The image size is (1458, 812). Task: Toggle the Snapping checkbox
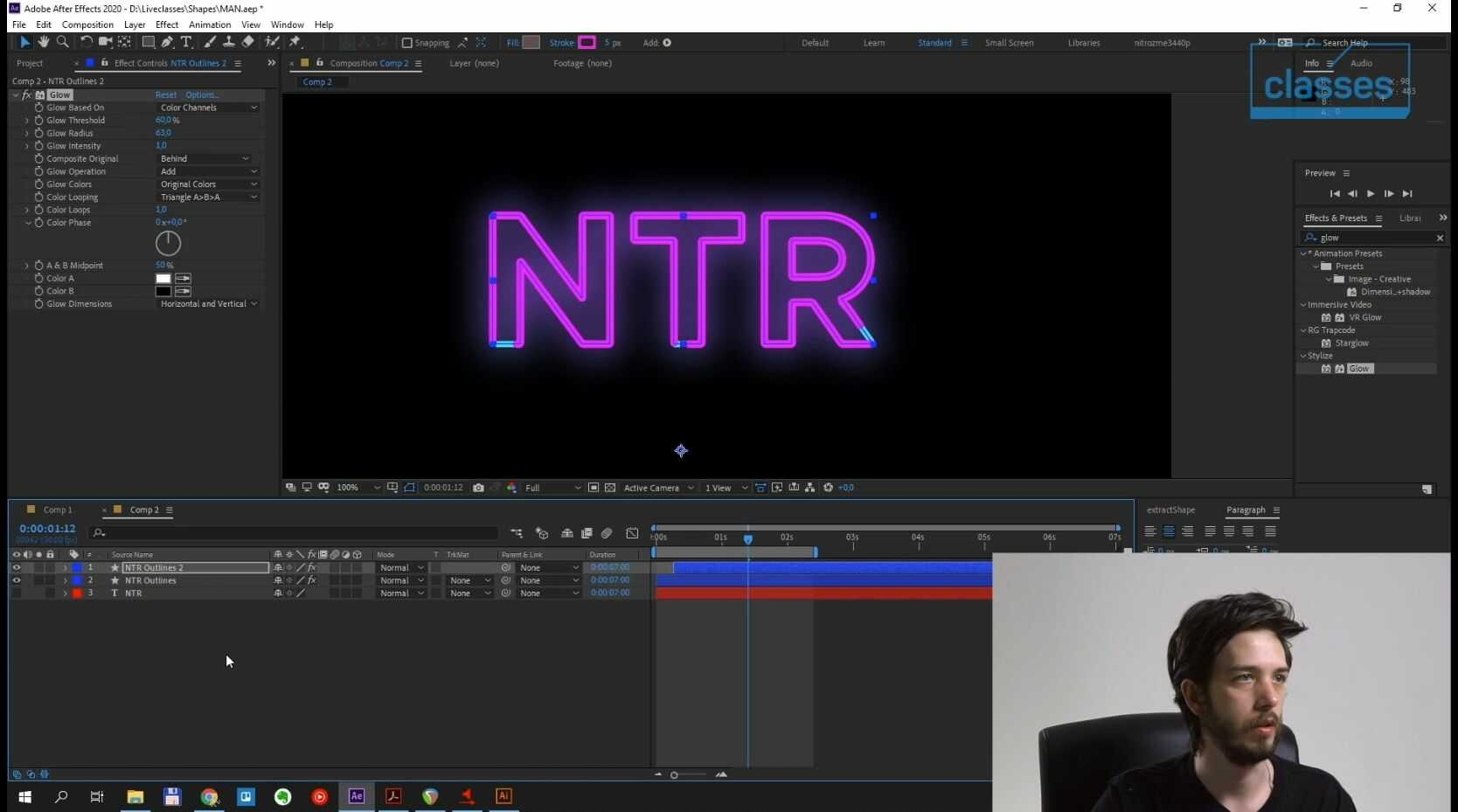coord(406,43)
